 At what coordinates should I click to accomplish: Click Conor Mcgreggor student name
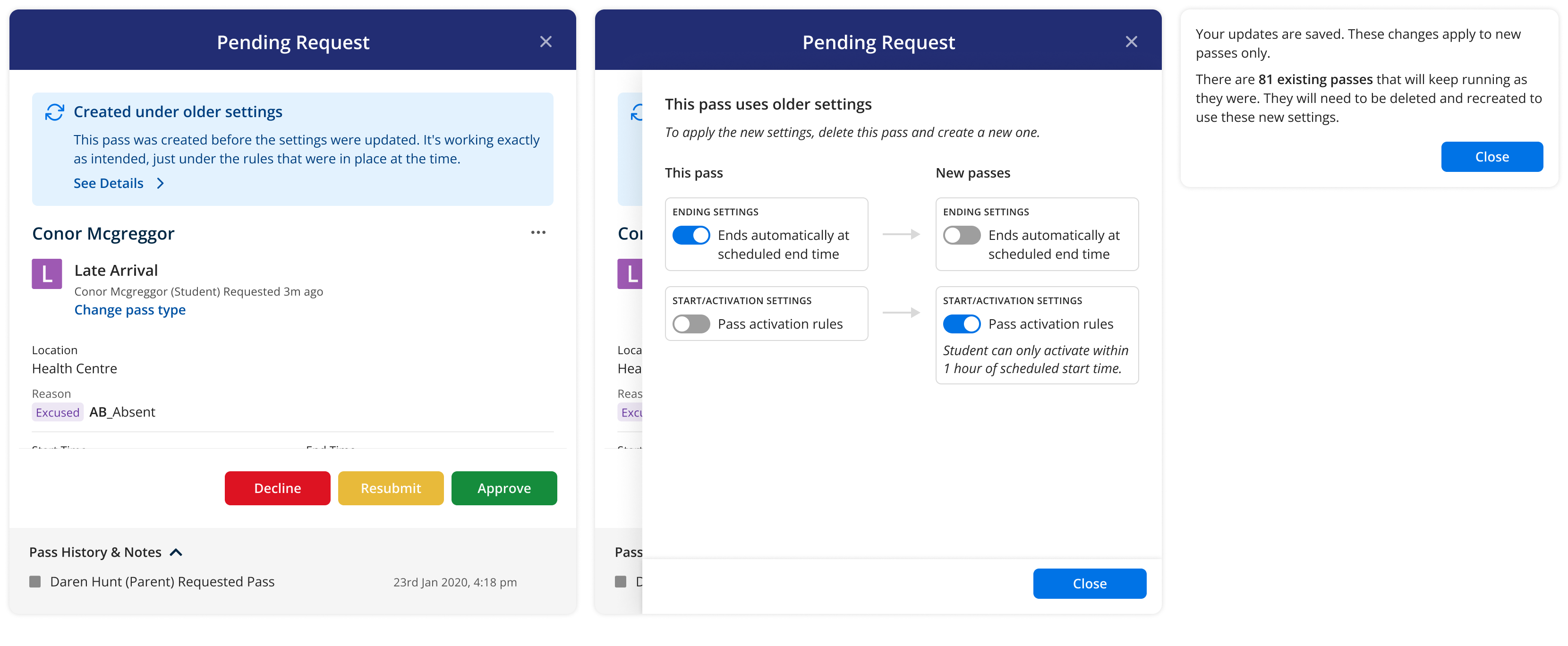[103, 233]
